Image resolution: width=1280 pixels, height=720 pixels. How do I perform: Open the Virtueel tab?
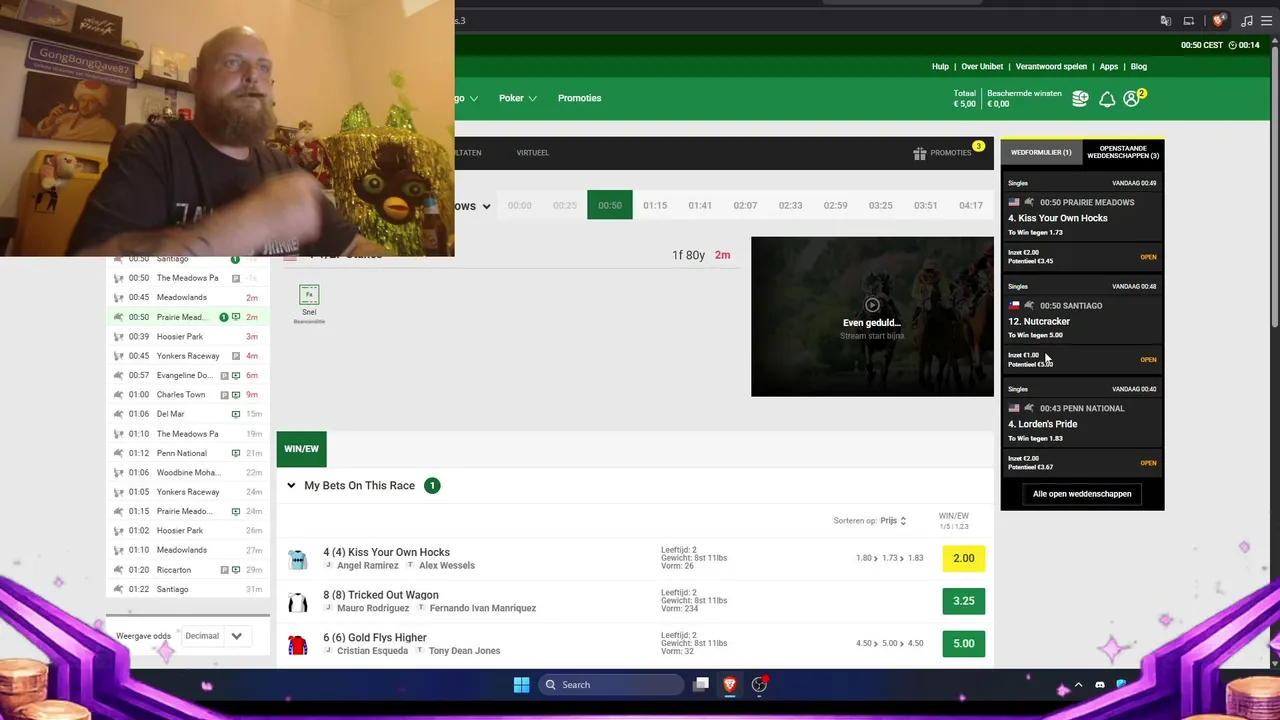click(533, 153)
